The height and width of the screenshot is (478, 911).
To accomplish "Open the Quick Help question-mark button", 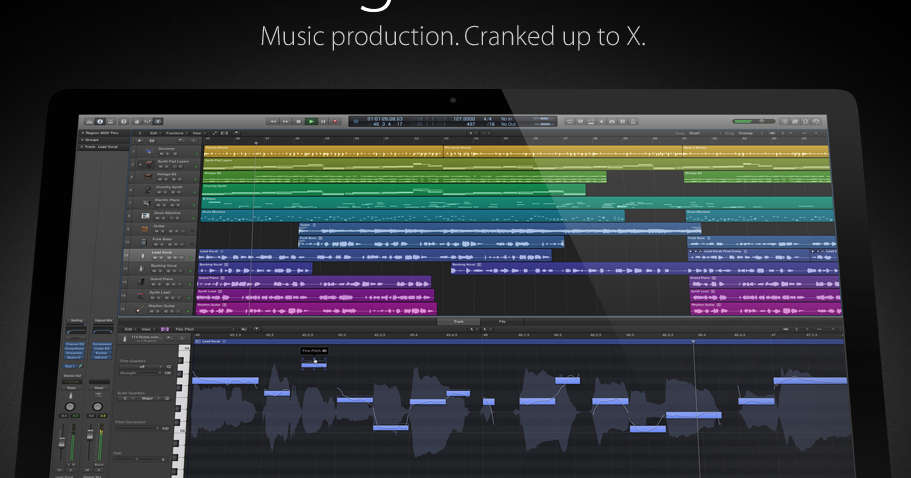I will pos(124,121).
